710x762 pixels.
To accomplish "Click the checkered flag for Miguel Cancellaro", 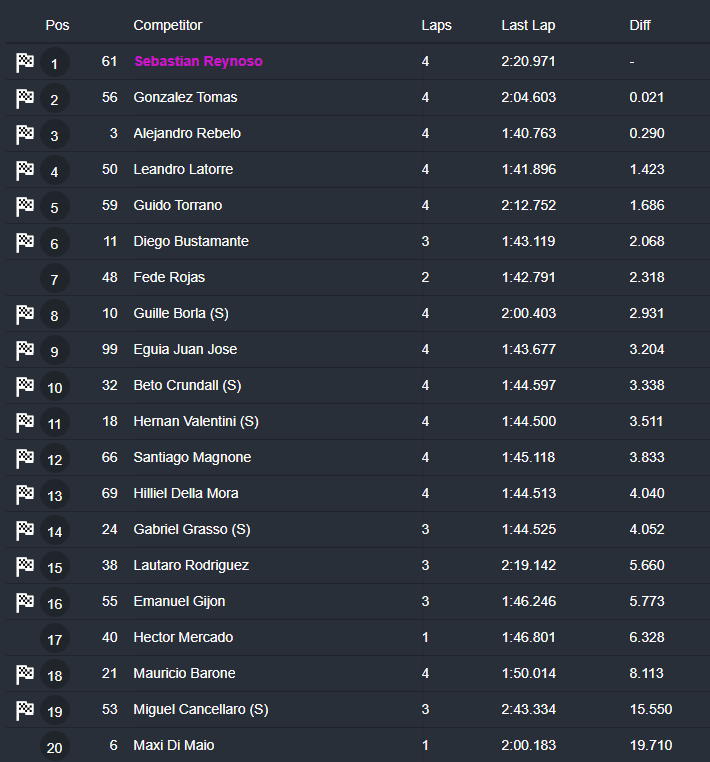I will [x=25, y=710].
